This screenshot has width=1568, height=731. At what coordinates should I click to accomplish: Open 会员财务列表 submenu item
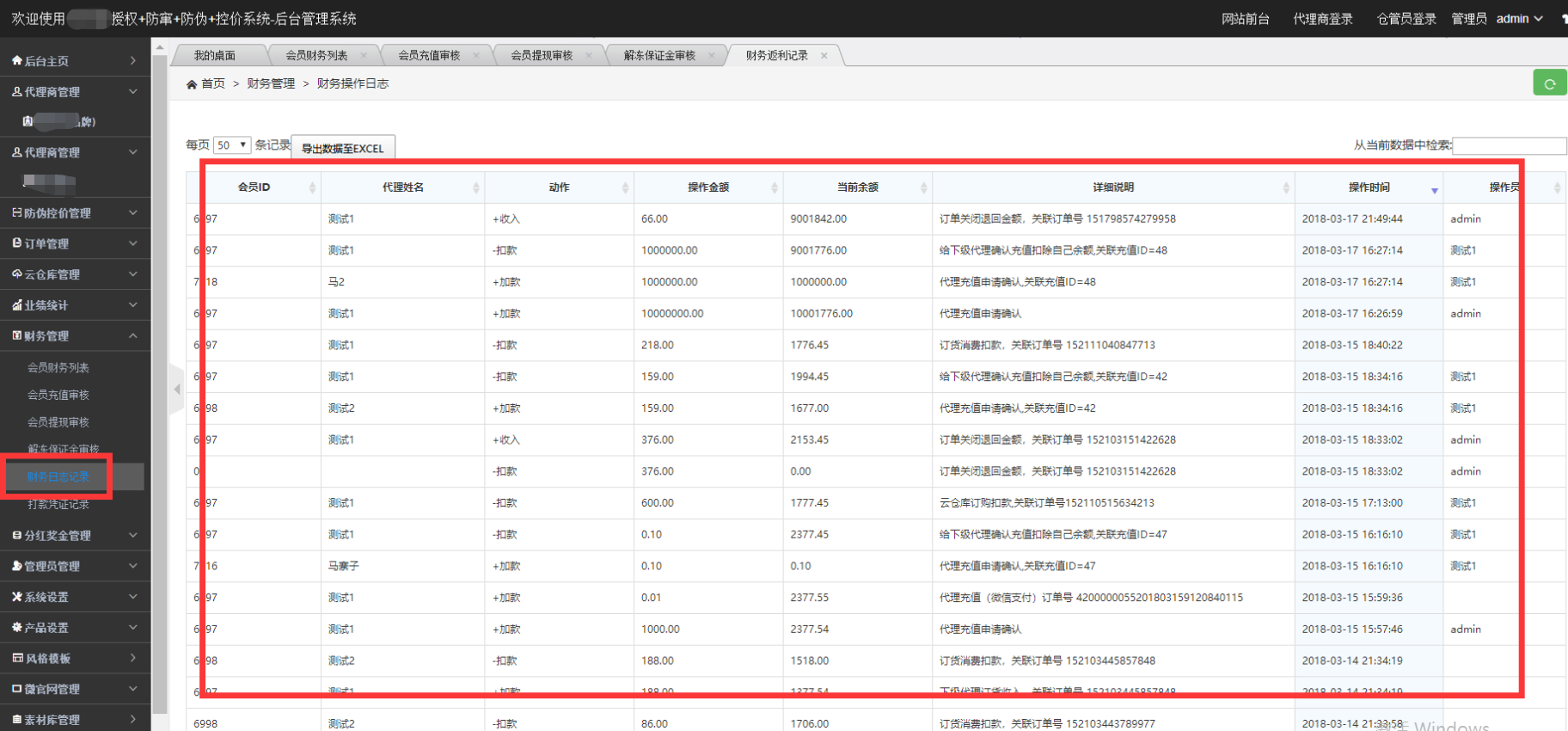(x=58, y=368)
